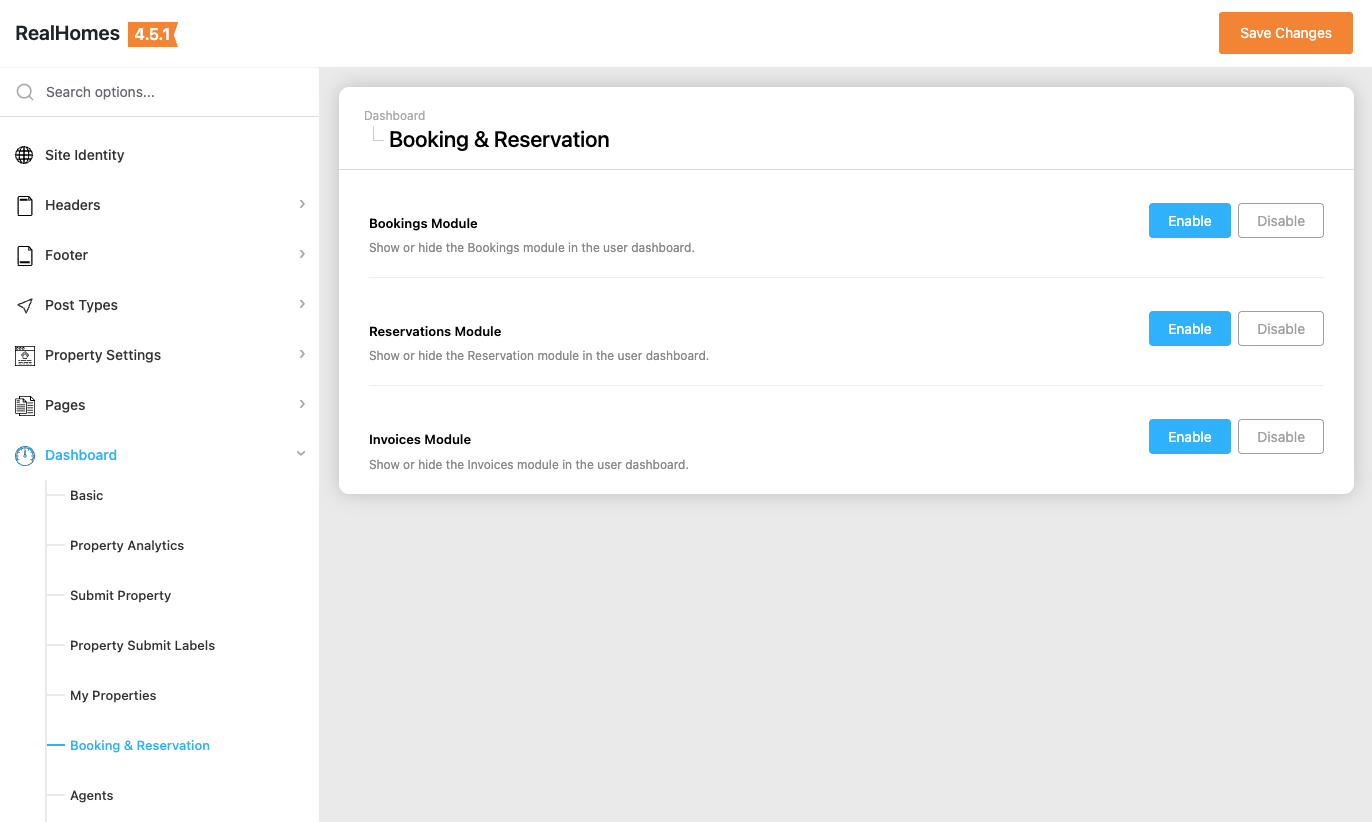Click the Dashboard gauge icon
Viewport: 1372px width, 822px height.
pyautogui.click(x=25, y=455)
